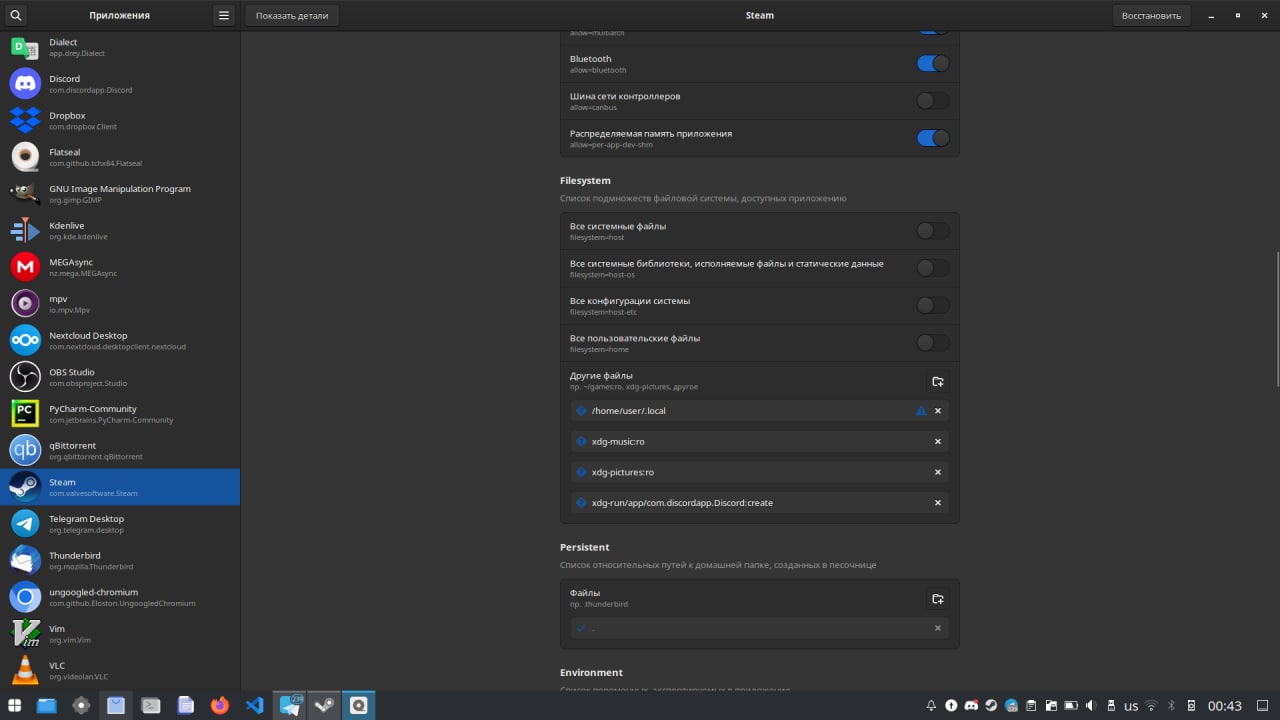Select Telegram Desktop in the sidebar
The image size is (1280, 720).
(120, 524)
